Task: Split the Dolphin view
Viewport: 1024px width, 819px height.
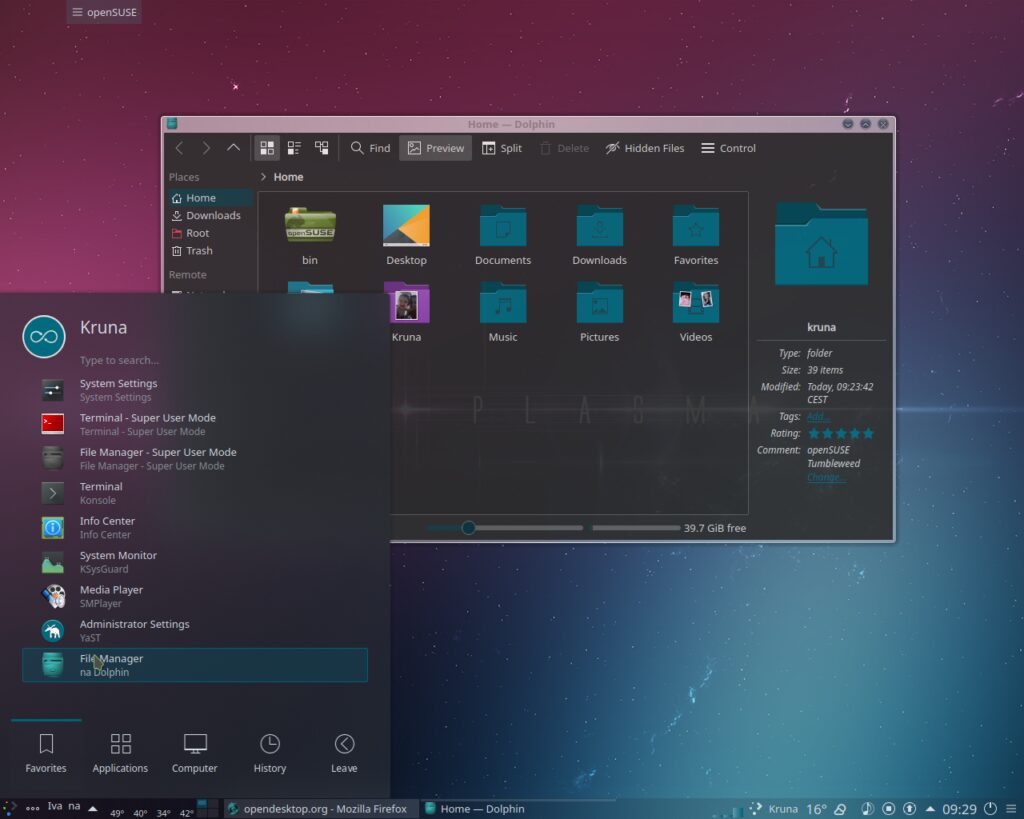Action: pos(502,148)
